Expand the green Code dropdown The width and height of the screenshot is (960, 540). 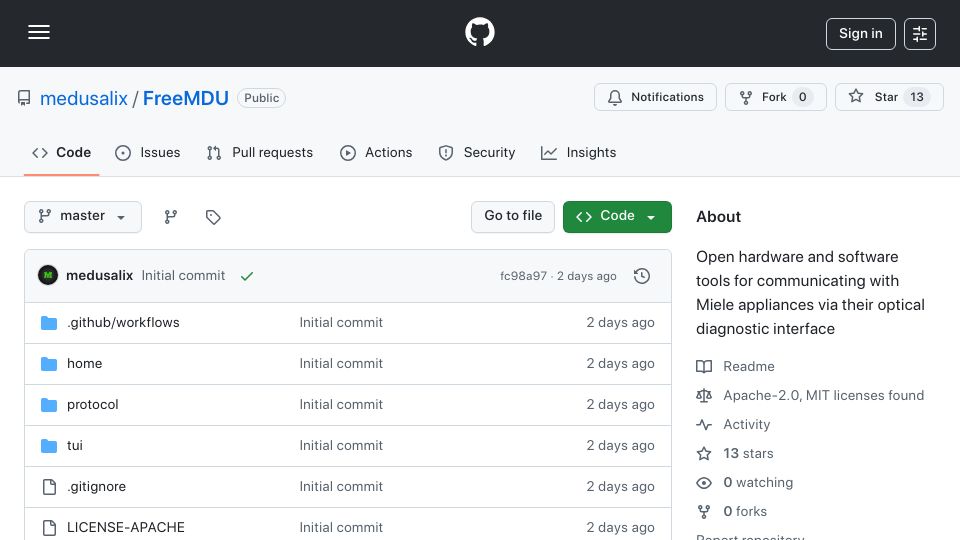pyautogui.click(x=617, y=217)
